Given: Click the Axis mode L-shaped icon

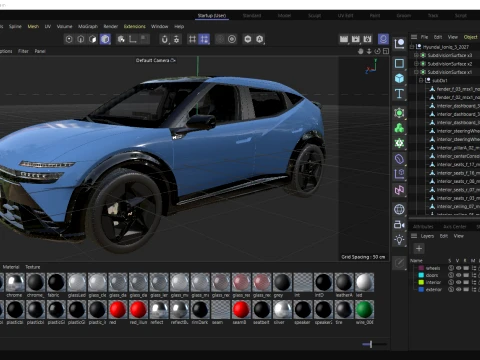Looking at the screenshot, I should [133, 39].
